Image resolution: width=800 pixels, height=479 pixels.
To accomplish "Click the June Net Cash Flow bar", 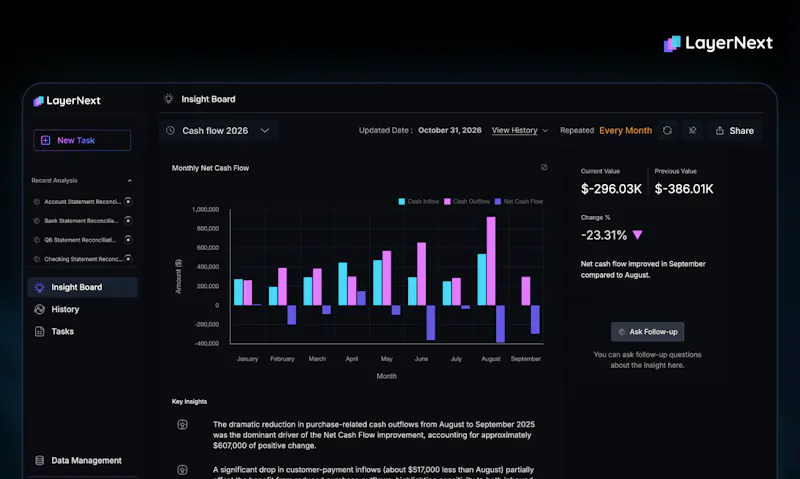I will point(431,322).
